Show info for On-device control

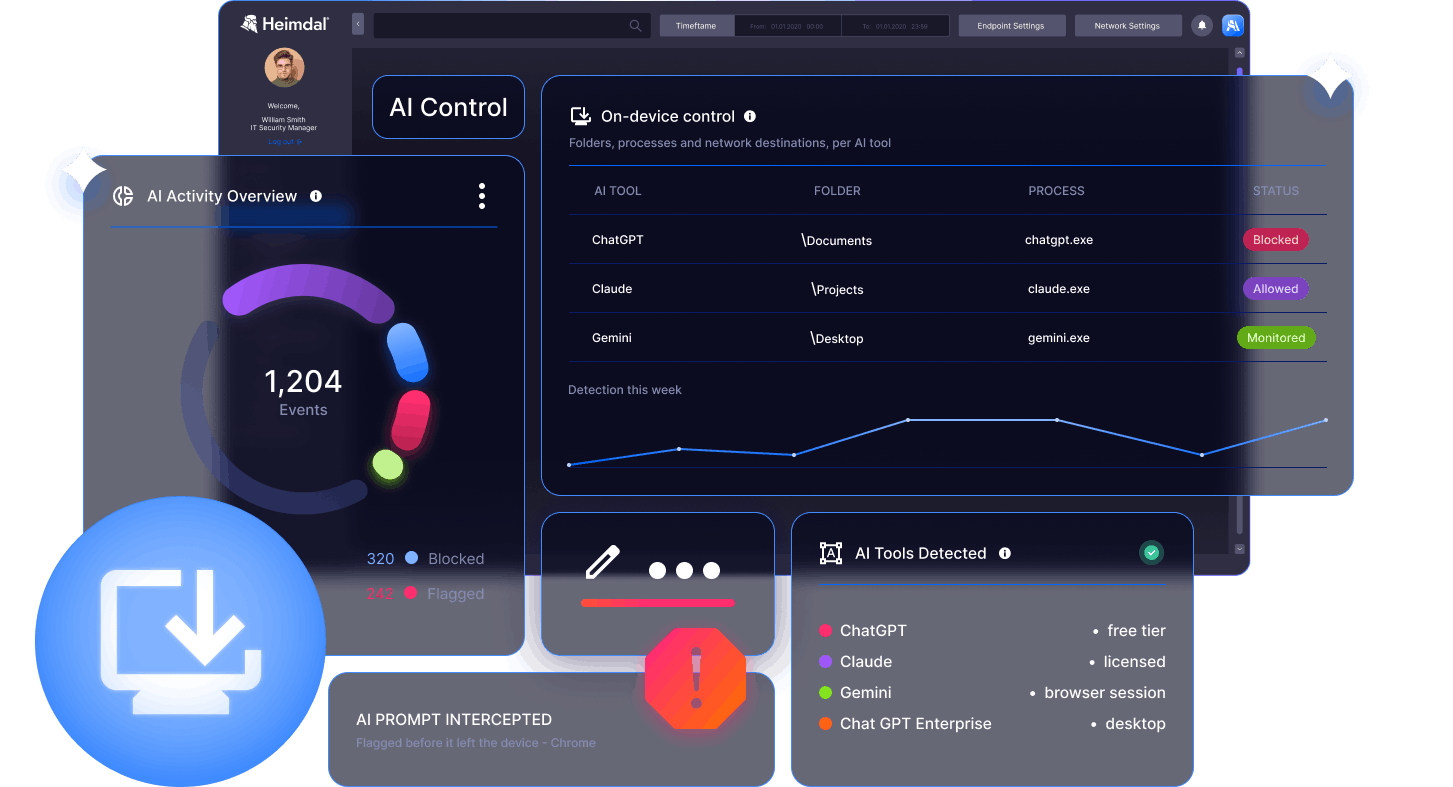pos(750,116)
